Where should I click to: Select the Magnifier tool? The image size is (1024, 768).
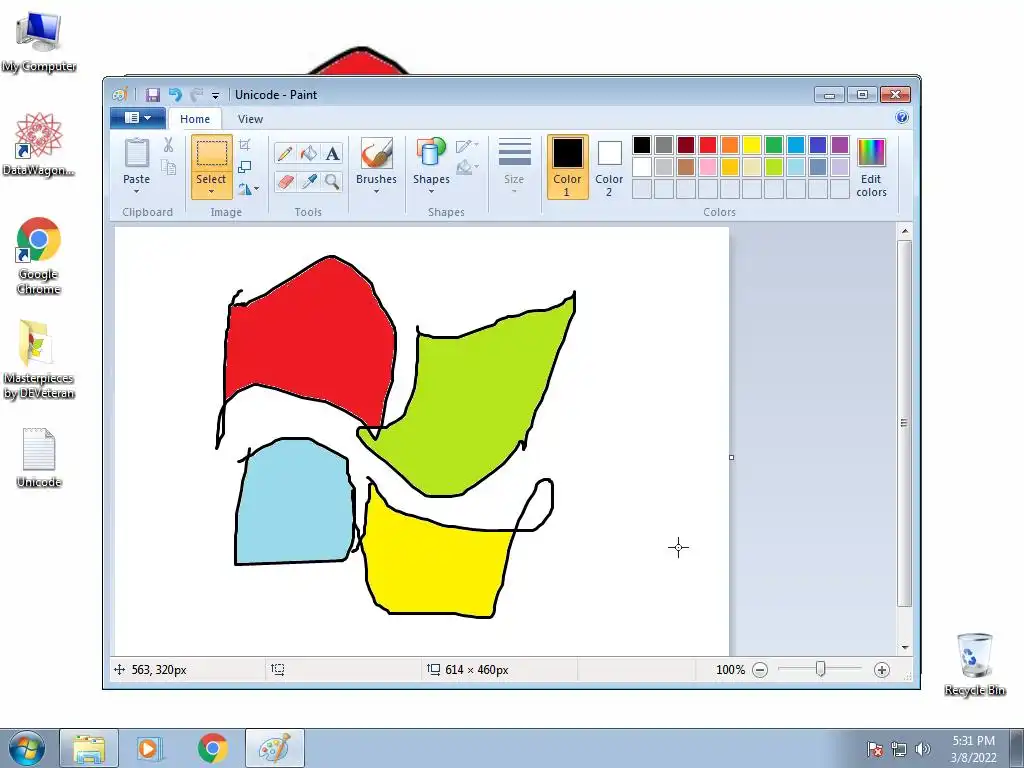332,181
